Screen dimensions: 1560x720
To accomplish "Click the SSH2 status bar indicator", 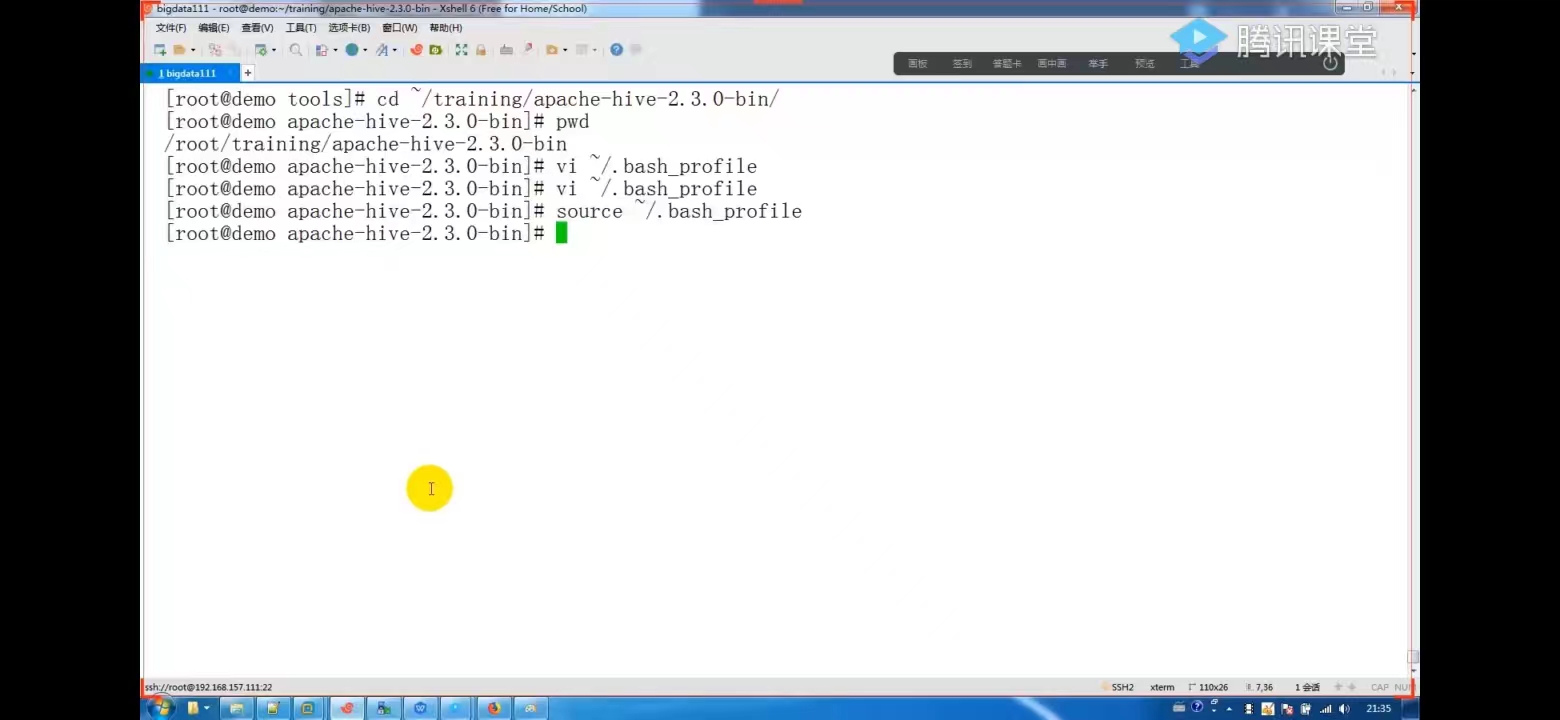I will (x=1121, y=687).
